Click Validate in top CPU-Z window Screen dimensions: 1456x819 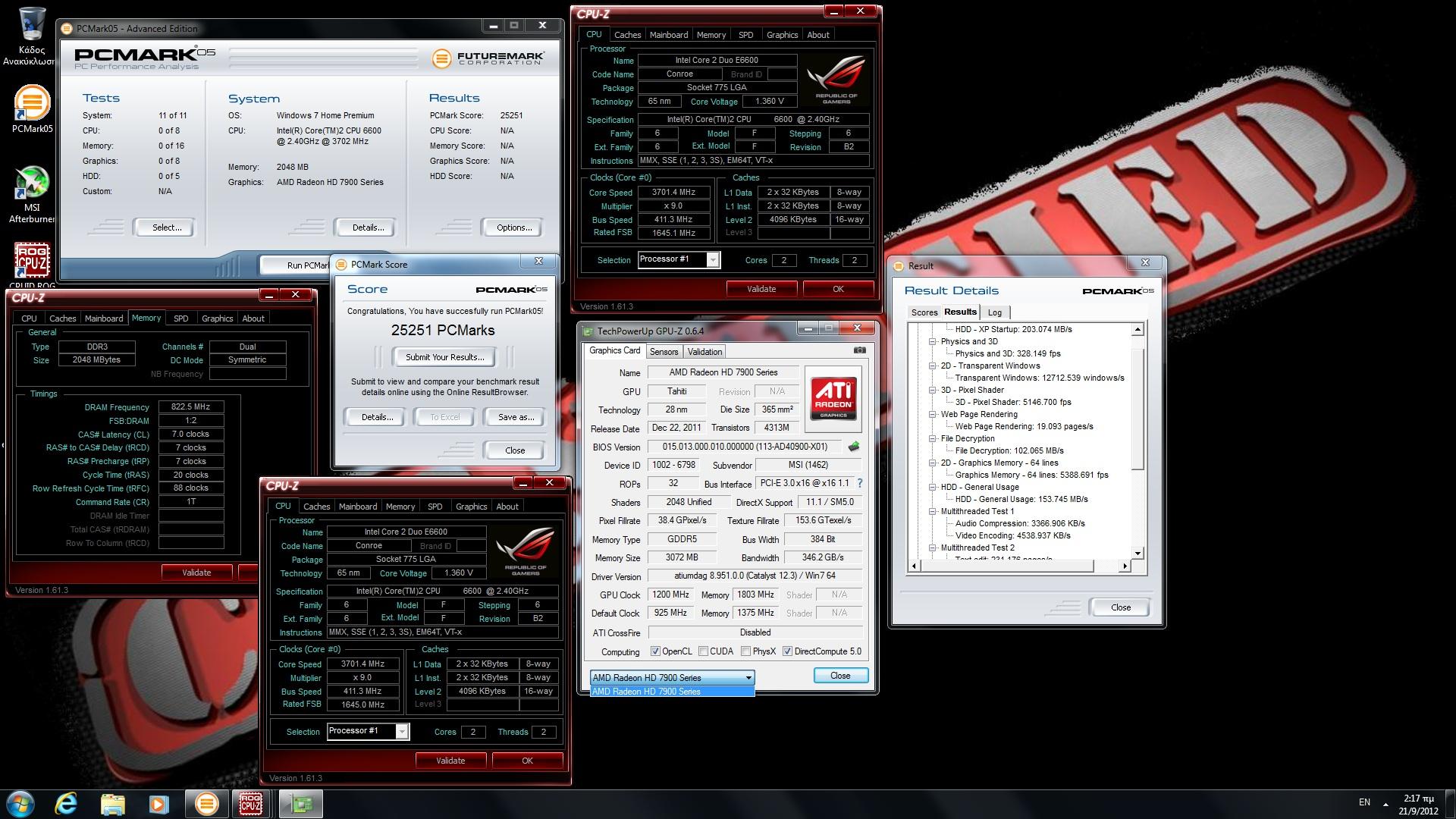click(761, 289)
